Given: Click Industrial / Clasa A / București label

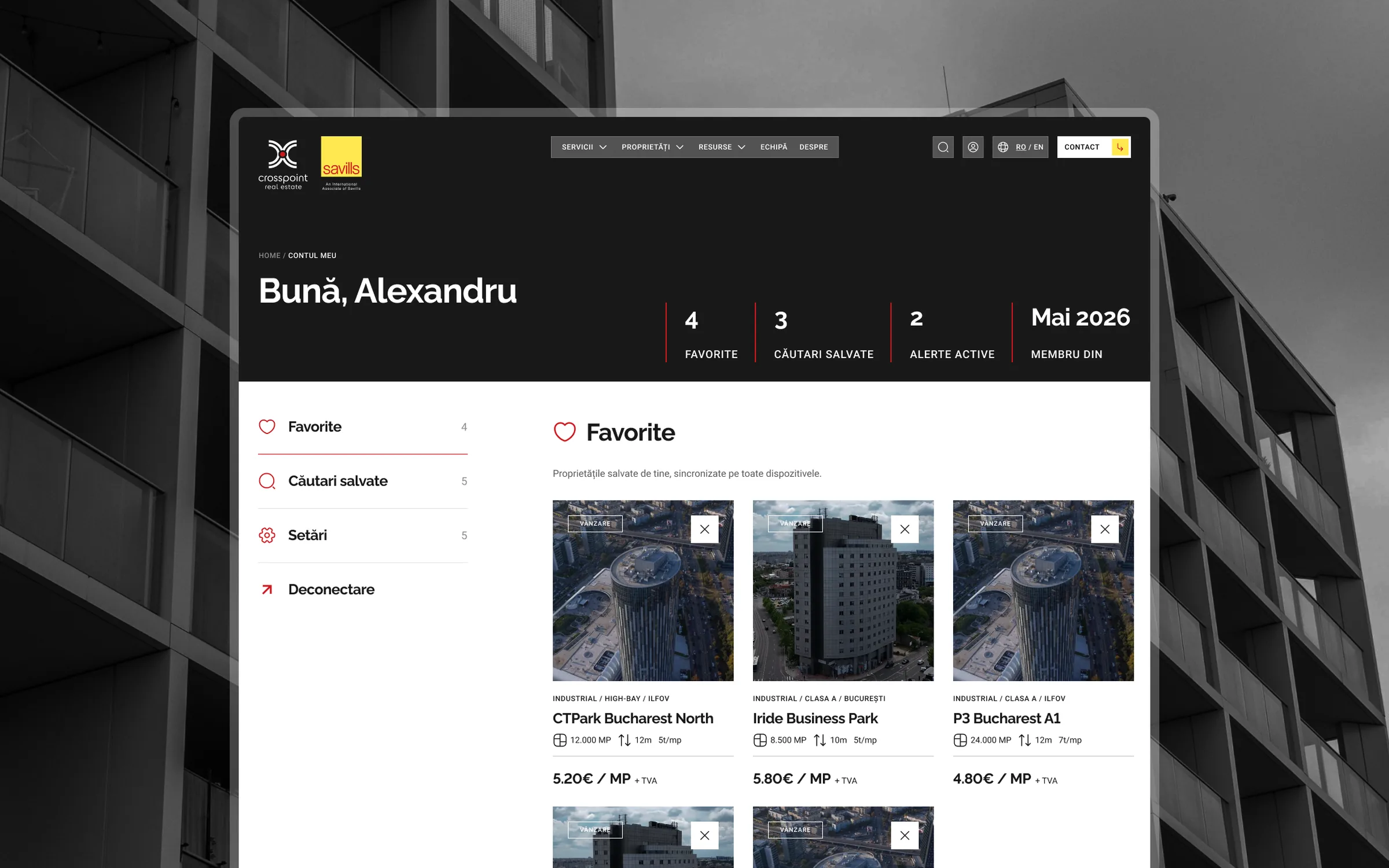Looking at the screenshot, I should 819,698.
